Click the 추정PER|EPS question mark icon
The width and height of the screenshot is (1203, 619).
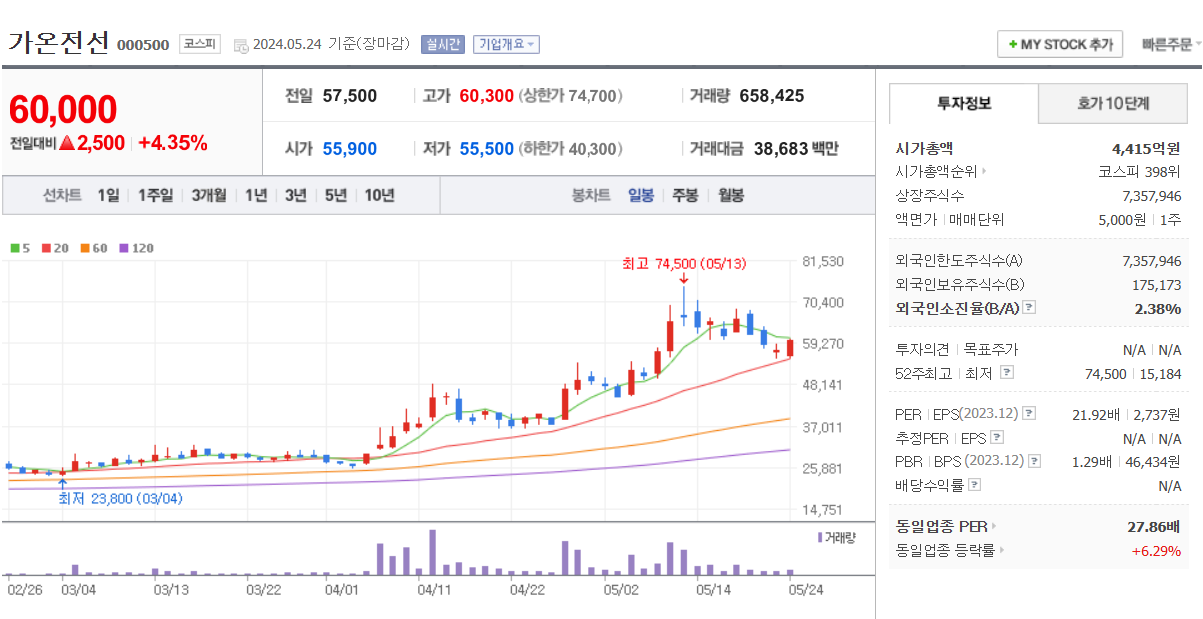[x=997, y=436]
